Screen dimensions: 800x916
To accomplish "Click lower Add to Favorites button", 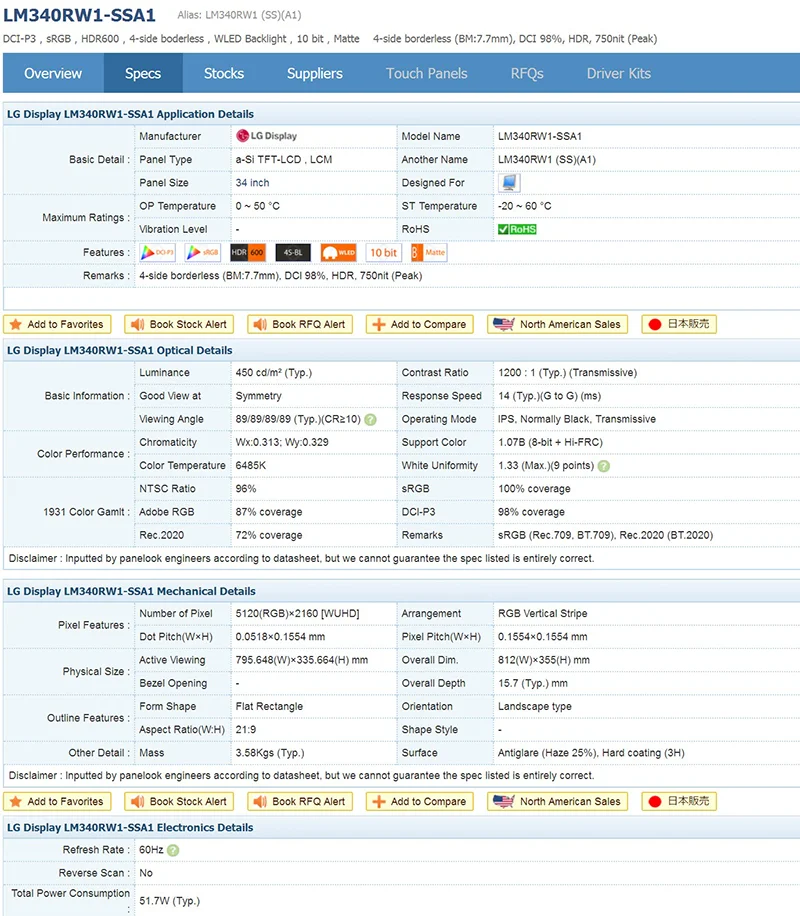I will tap(57, 802).
